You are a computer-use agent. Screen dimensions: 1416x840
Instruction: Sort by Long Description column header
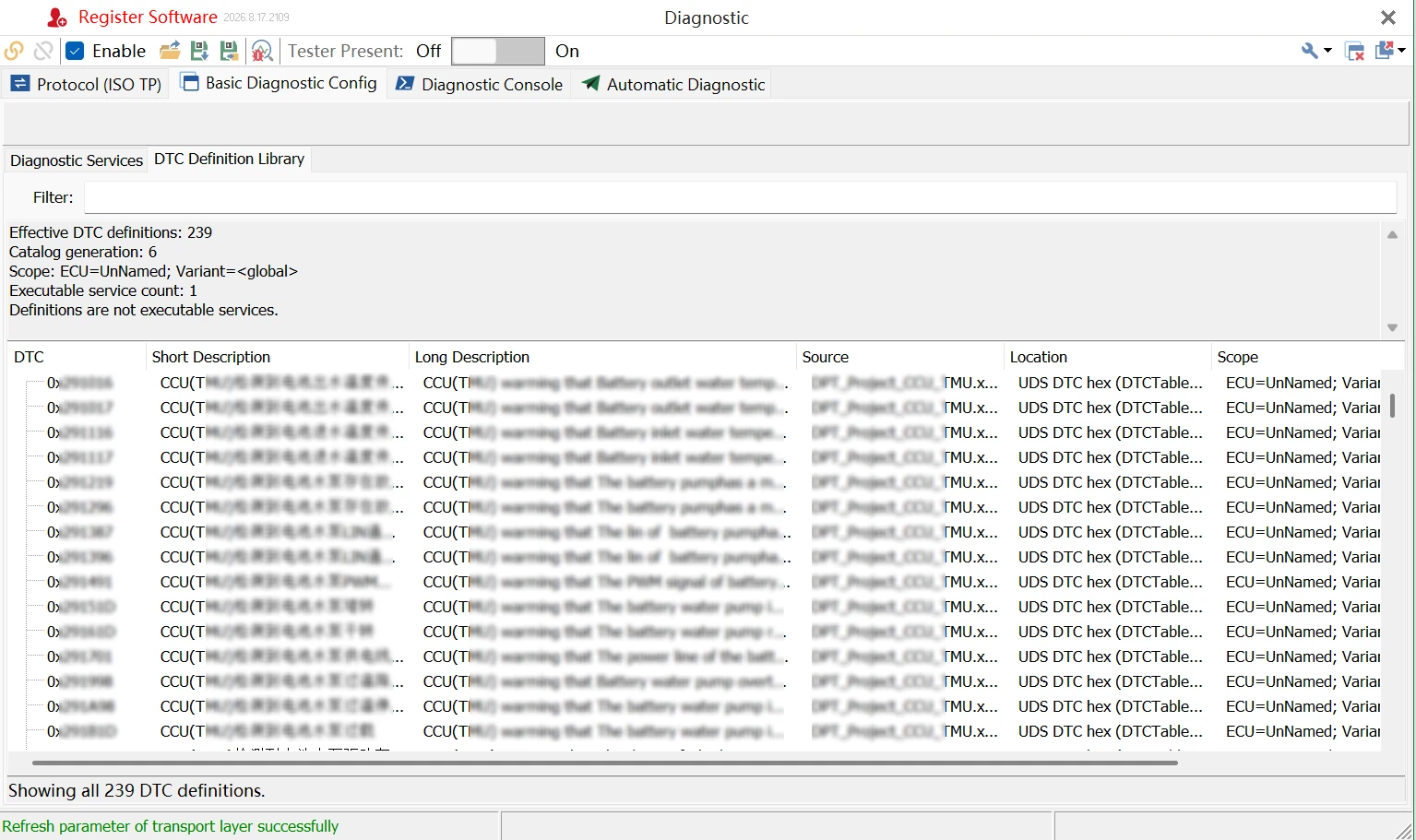(x=602, y=357)
